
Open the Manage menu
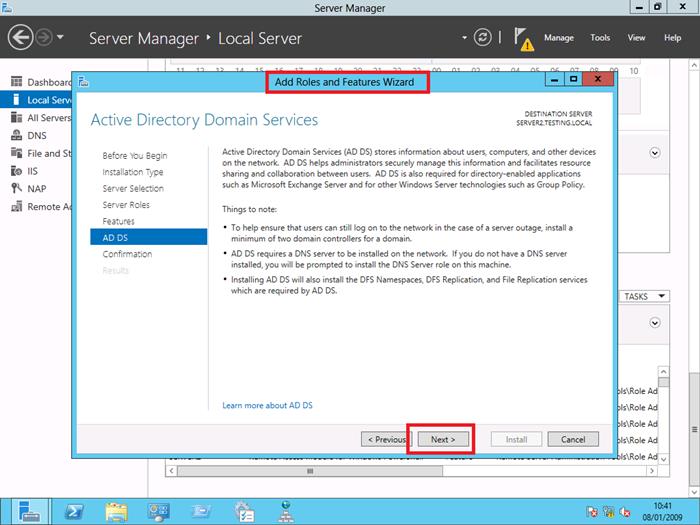[558, 38]
